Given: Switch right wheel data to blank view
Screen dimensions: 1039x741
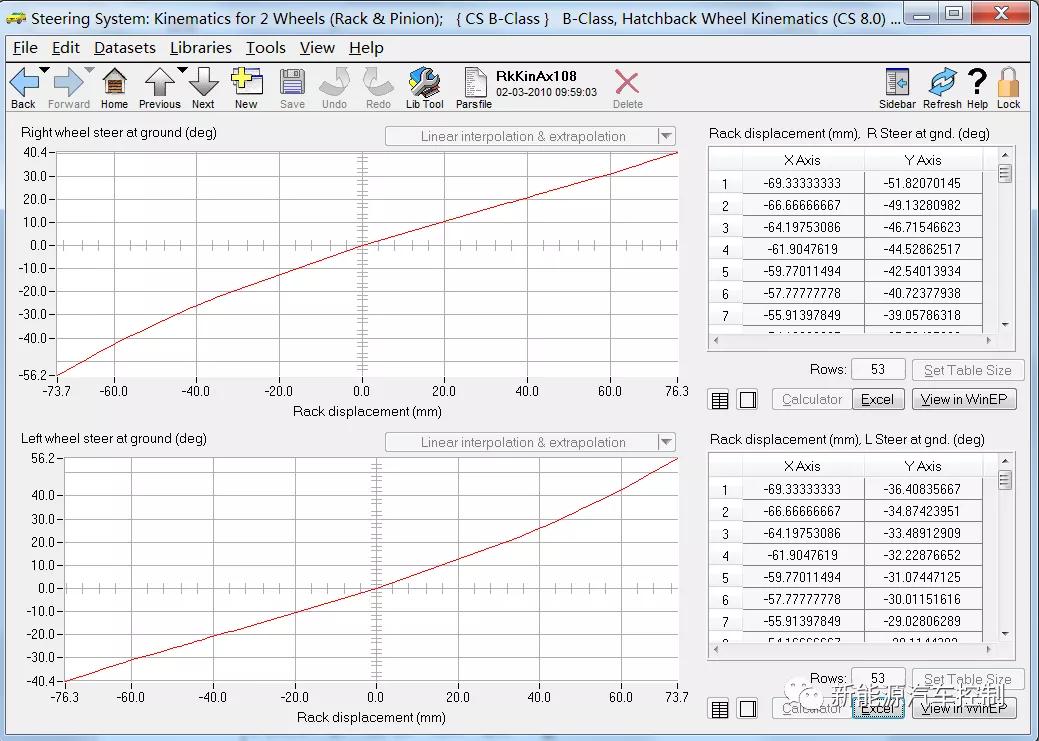Looking at the screenshot, I should click(747, 400).
